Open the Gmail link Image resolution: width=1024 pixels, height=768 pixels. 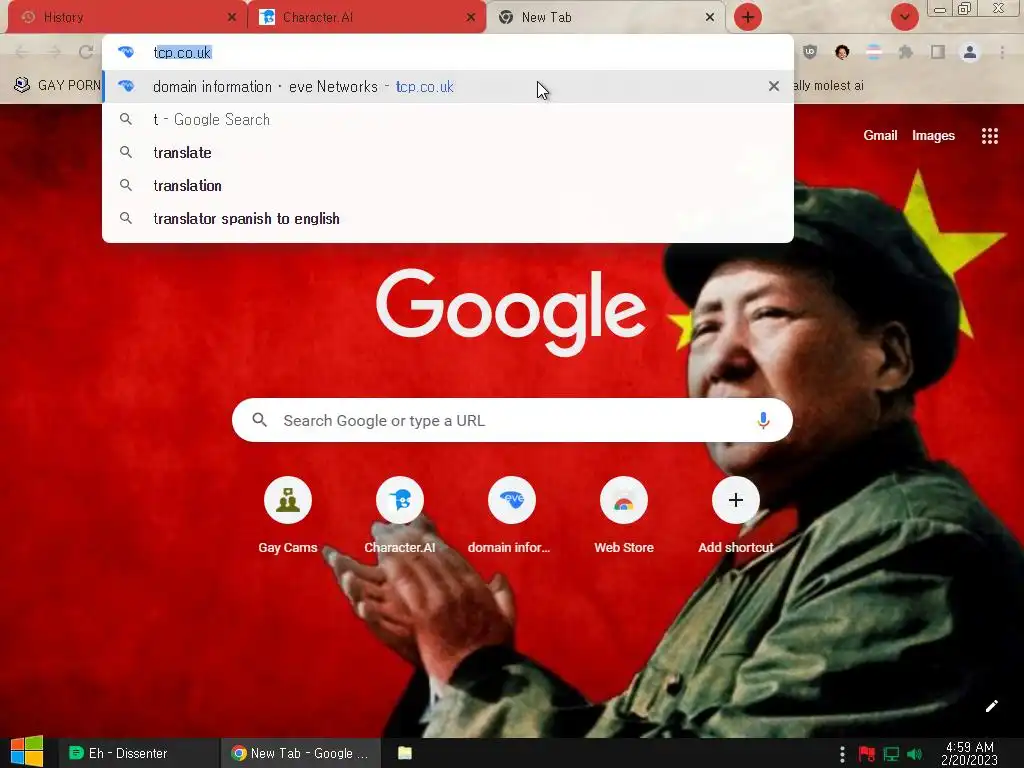point(880,135)
